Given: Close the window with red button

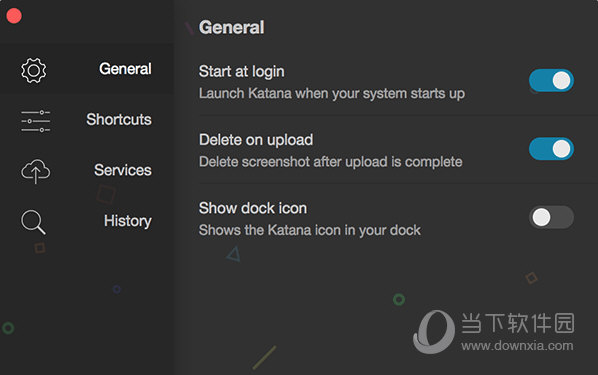Looking at the screenshot, I should point(14,16).
